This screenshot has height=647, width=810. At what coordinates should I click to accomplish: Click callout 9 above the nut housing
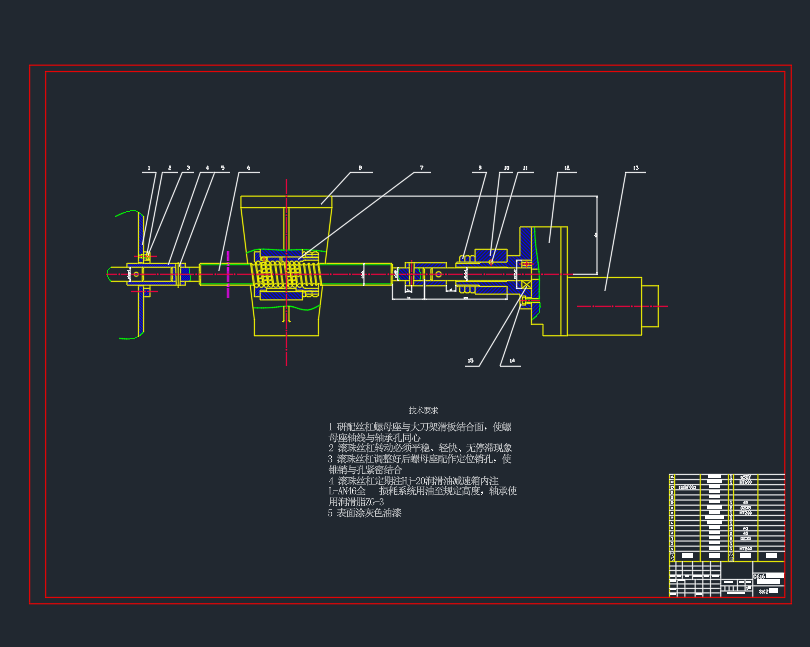pos(479,167)
